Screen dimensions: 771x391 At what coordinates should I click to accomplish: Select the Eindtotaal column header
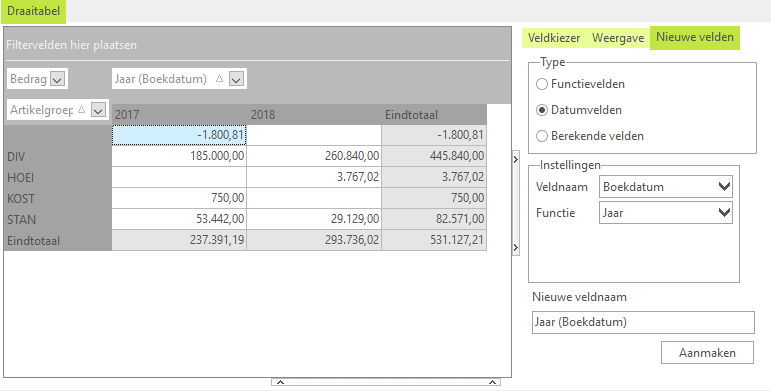(434, 115)
